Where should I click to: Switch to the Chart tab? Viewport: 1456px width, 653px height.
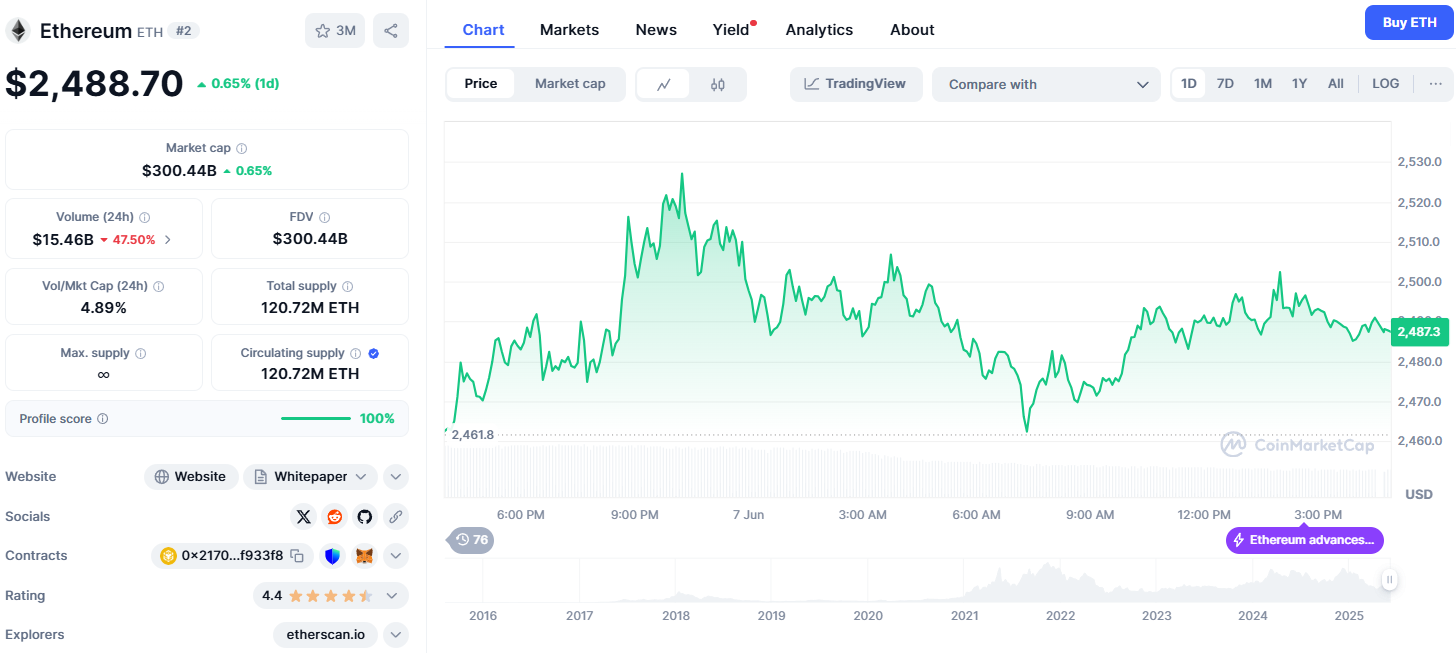pyautogui.click(x=483, y=30)
